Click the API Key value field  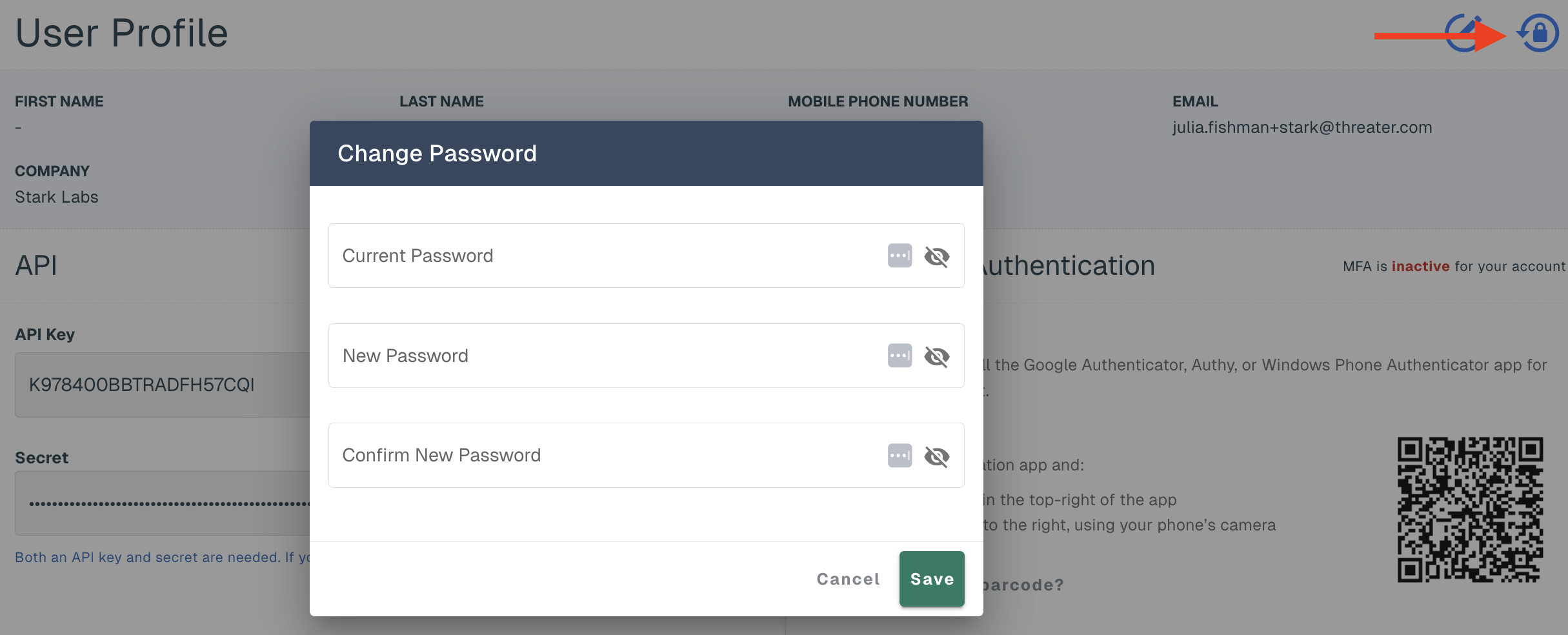pyautogui.click(x=163, y=385)
